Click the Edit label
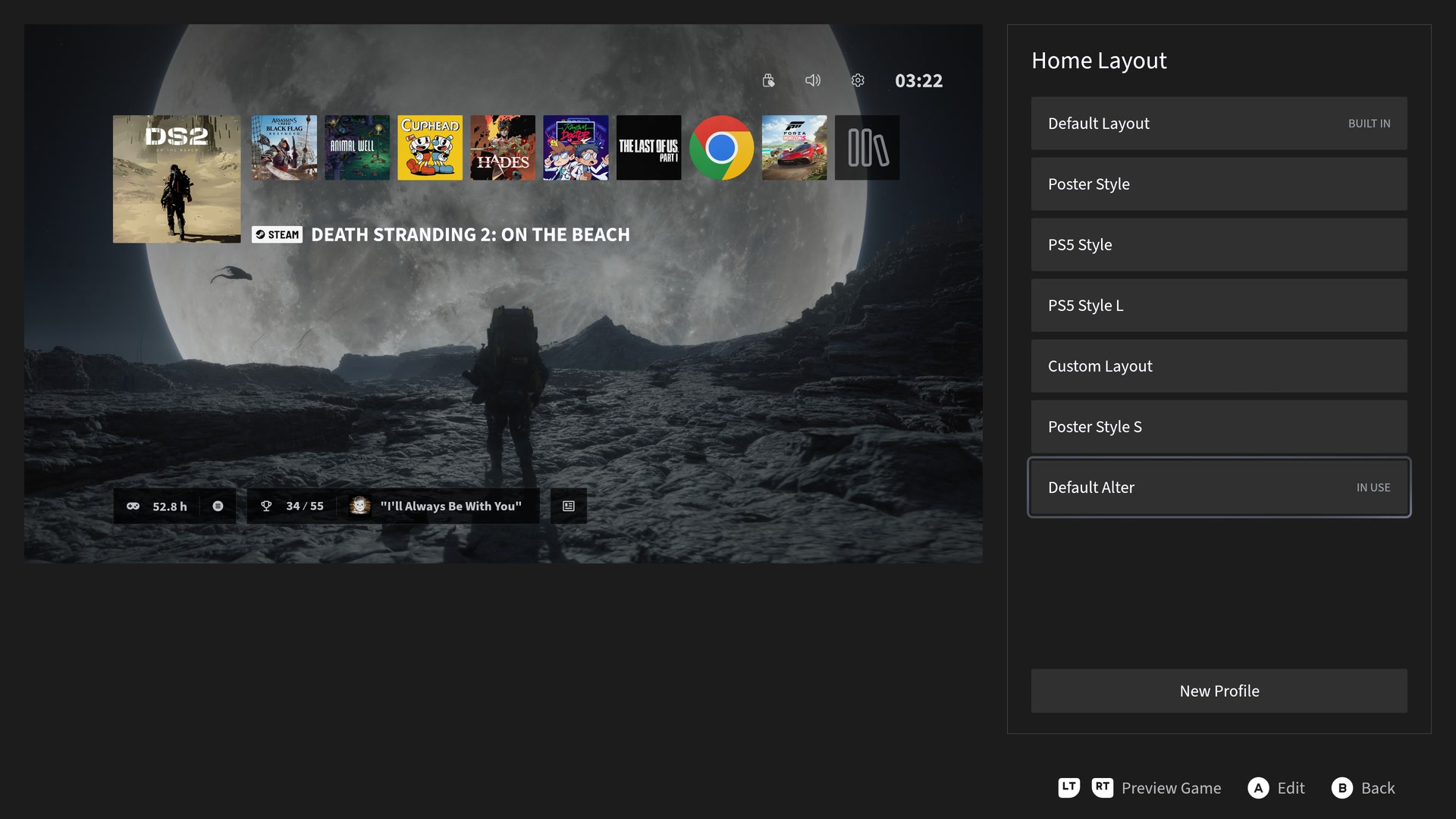 click(1291, 788)
